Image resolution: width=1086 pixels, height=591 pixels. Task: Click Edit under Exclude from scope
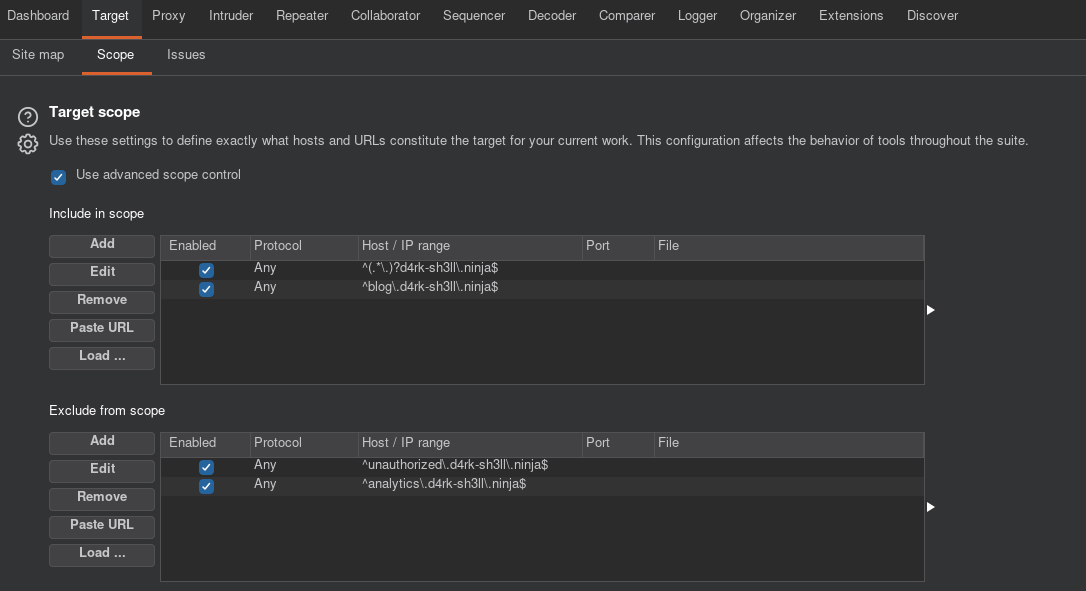tap(102, 470)
